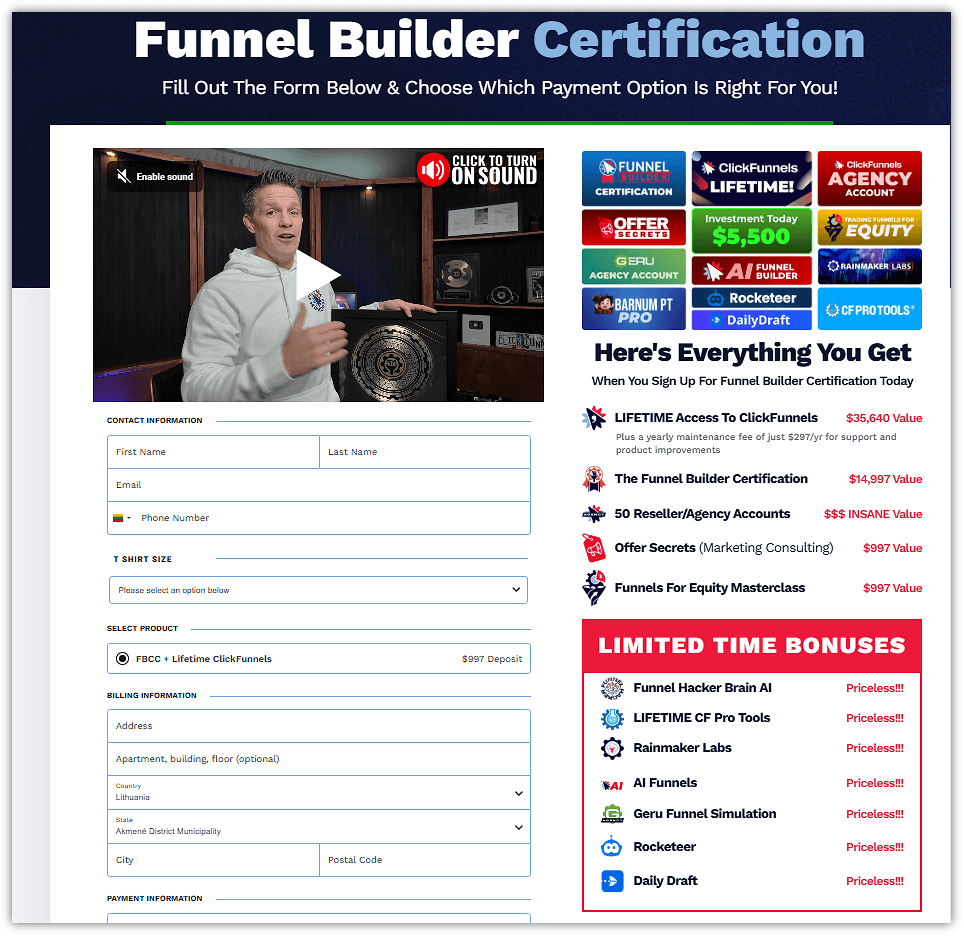The image size is (964, 936).
Task: Click the Funnel Builder Certification badge
Action: tap(633, 178)
